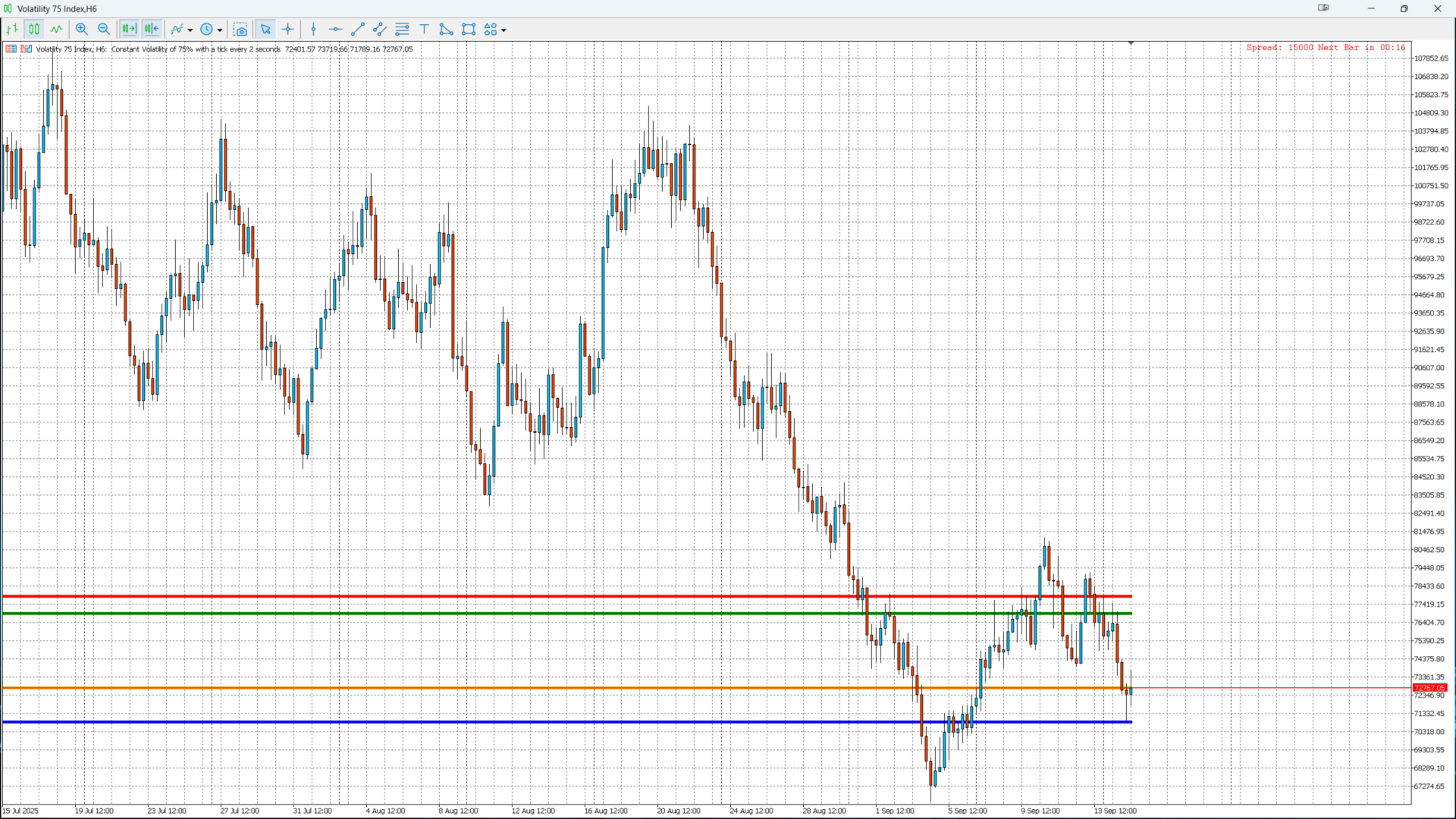Zoom in on the chart
This screenshot has width=1456, height=819.
[82, 30]
